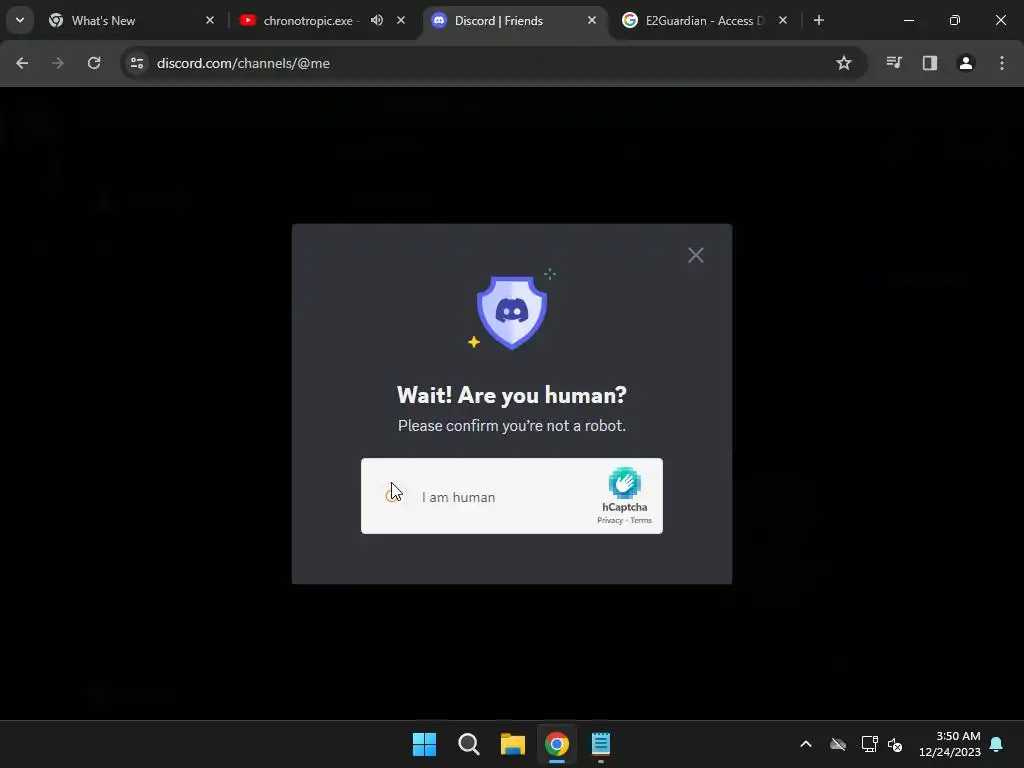Close the chronotropic.exe tab
Viewport: 1024px width, 768px height.
pos(401,20)
